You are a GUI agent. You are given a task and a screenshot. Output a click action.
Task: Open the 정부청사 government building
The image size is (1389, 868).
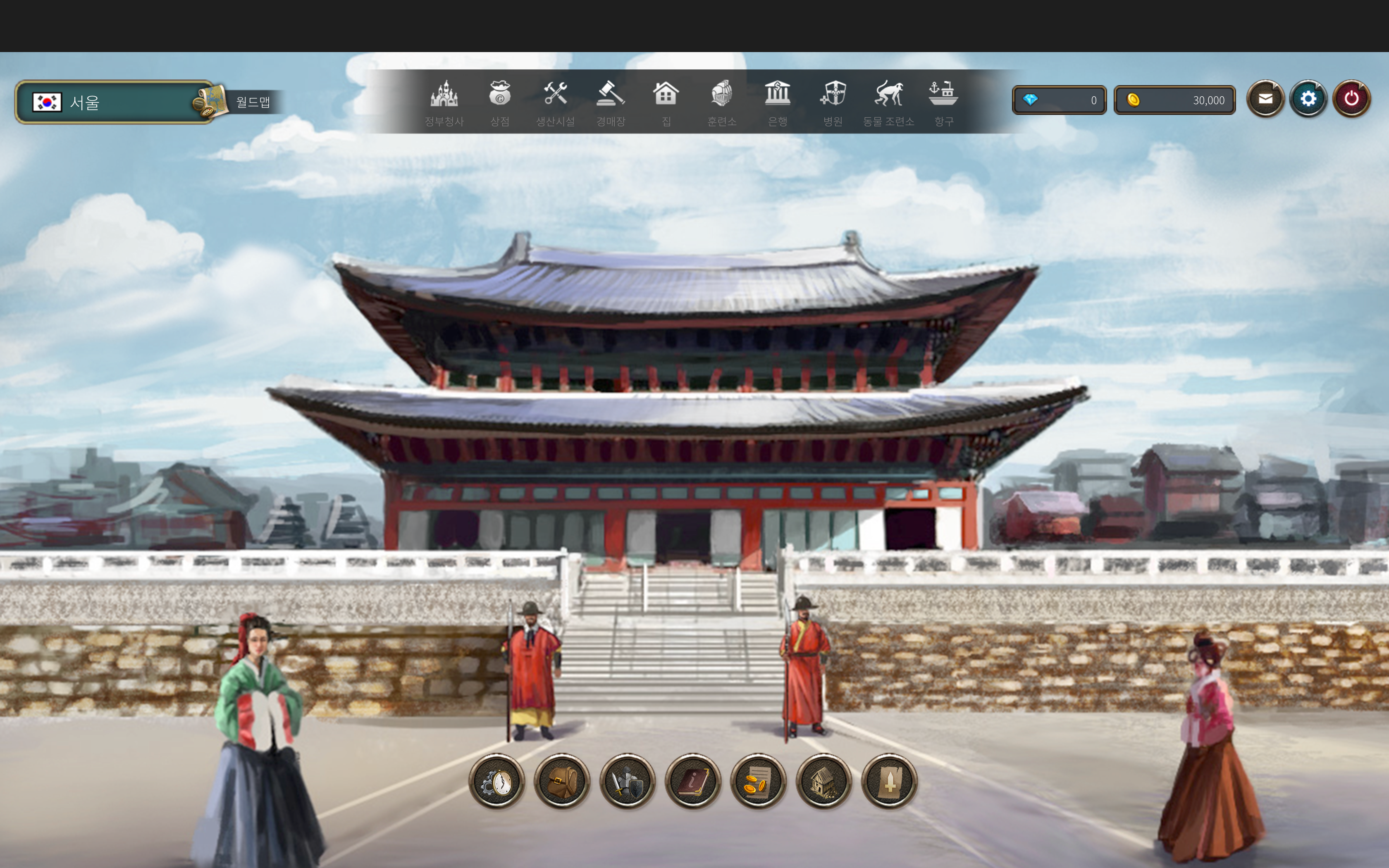click(444, 103)
